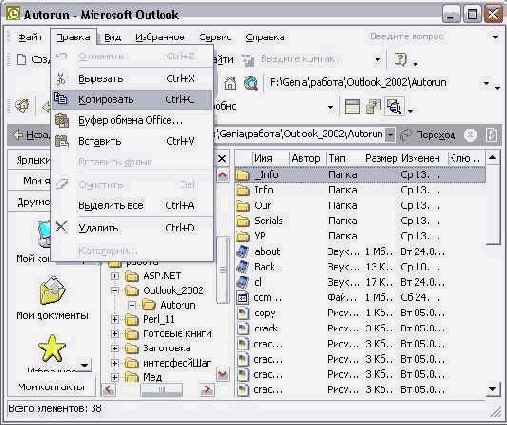Choose Вырезать from the edit menu

132,79
